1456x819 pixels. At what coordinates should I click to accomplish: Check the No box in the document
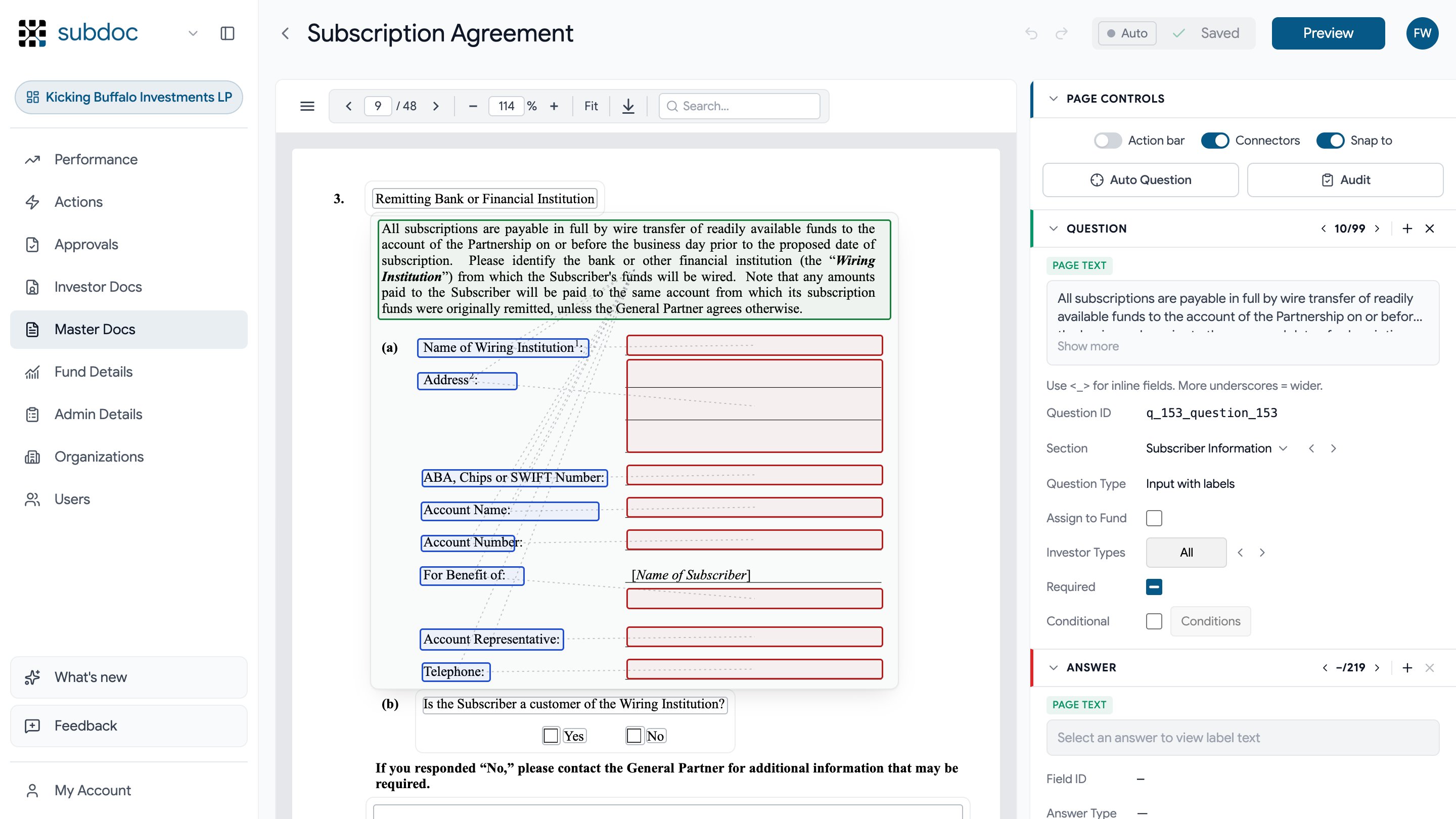(634, 736)
